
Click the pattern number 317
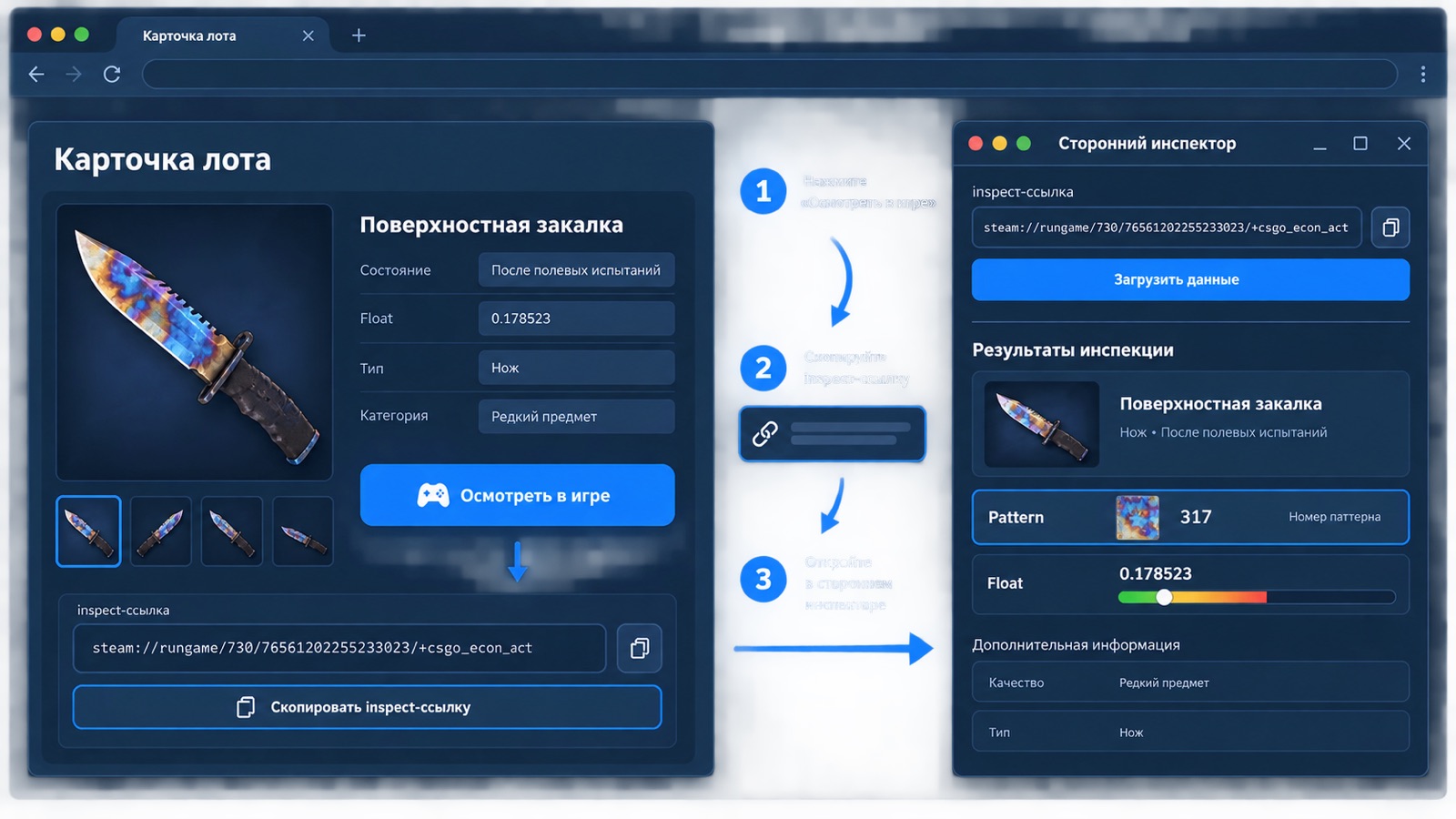[x=1196, y=517]
